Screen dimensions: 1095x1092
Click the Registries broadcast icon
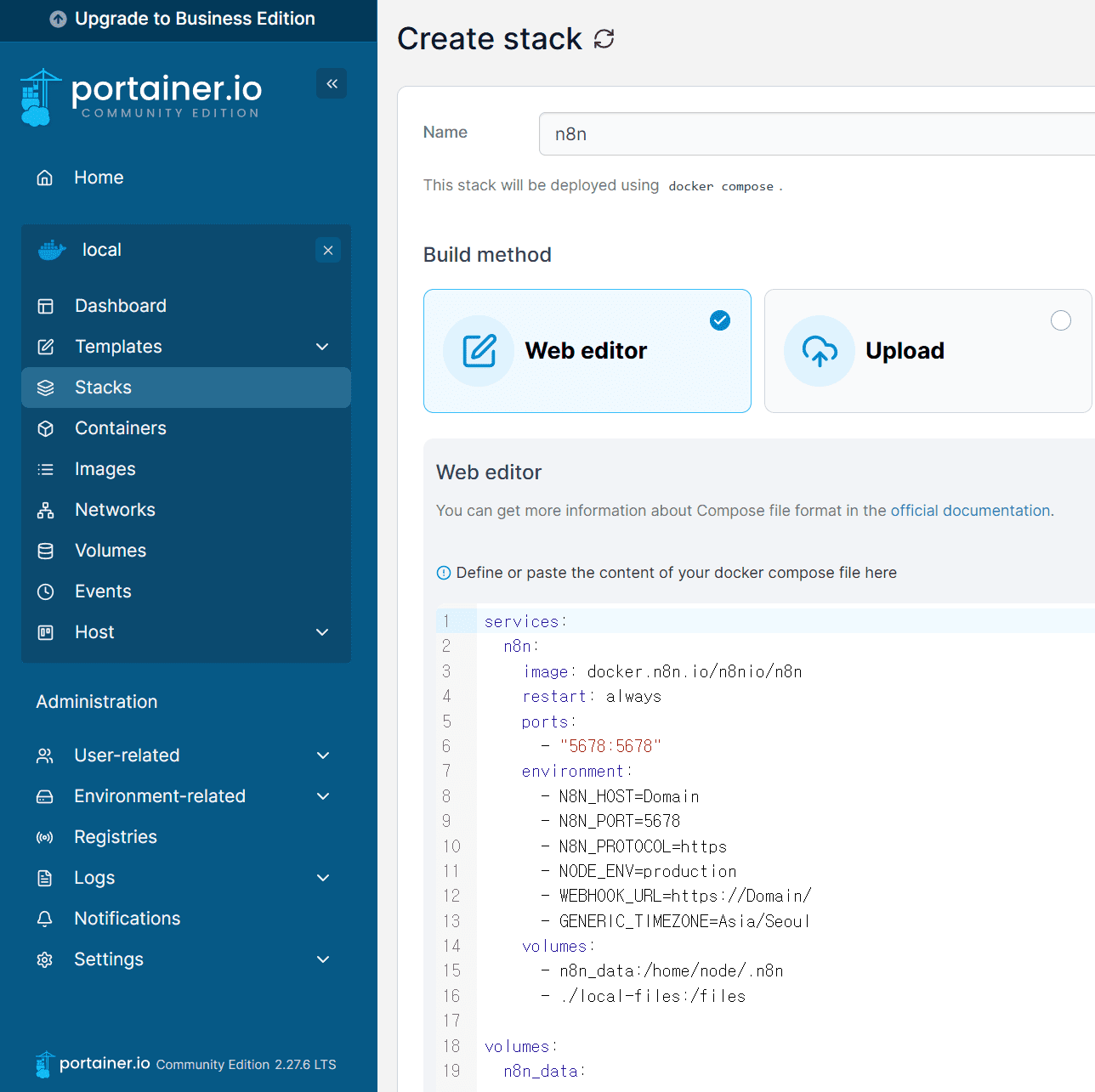click(45, 837)
